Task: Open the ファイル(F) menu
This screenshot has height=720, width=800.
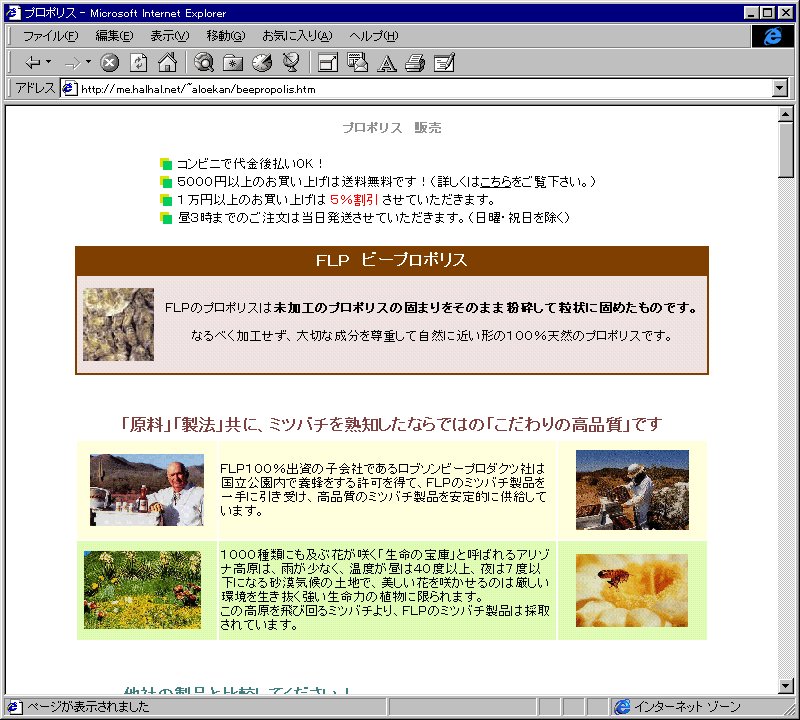Action: point(51,36)
